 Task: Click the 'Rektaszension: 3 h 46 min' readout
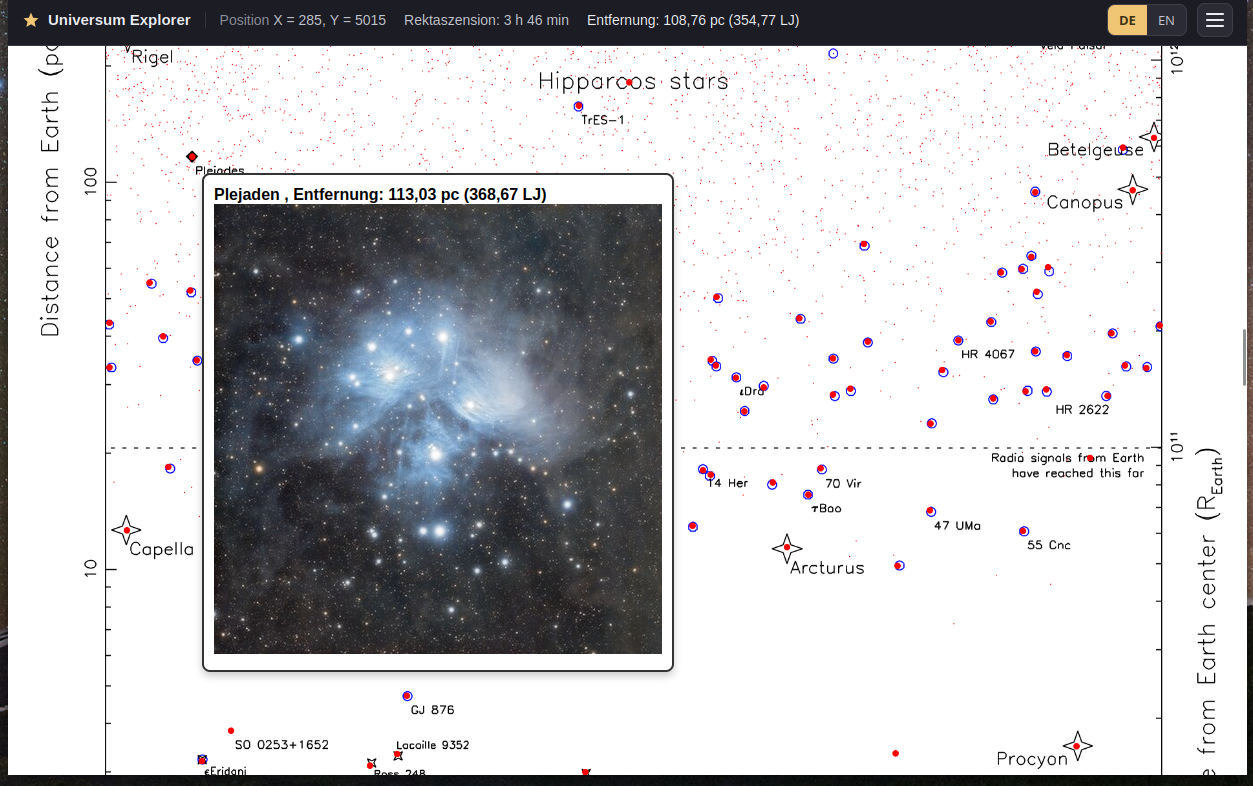pos(488,20)
